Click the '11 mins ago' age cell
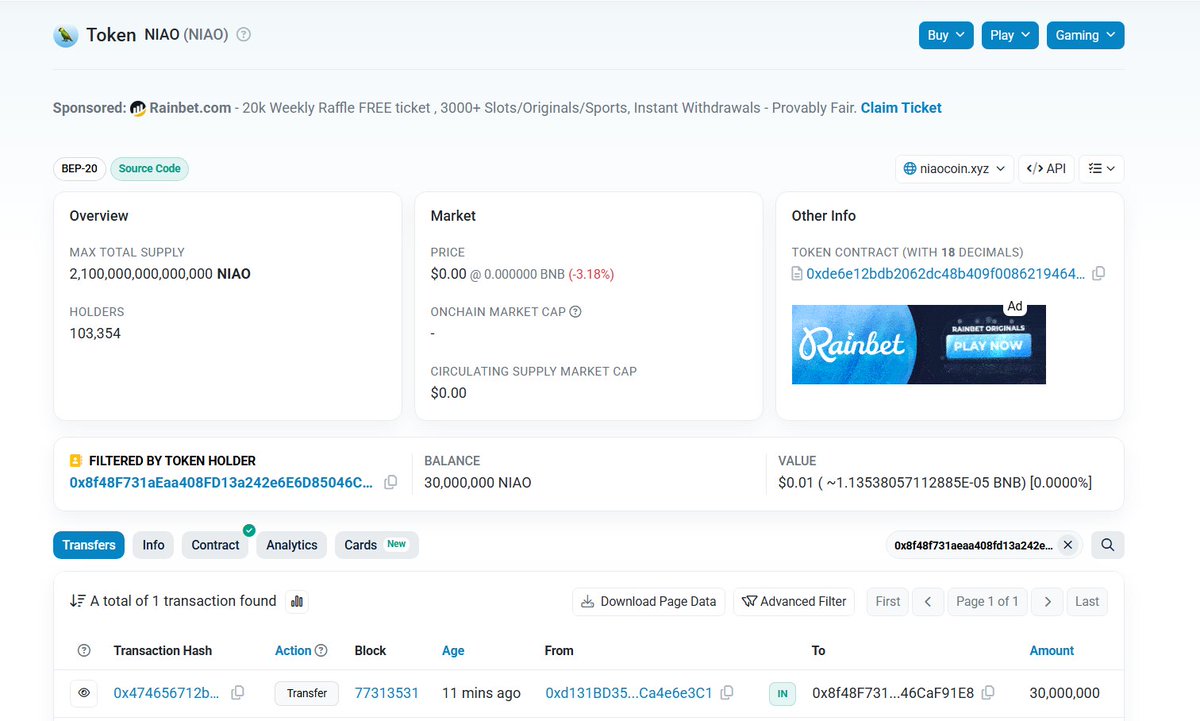This screenshot has width=1200, height=721. click(481, 692)
